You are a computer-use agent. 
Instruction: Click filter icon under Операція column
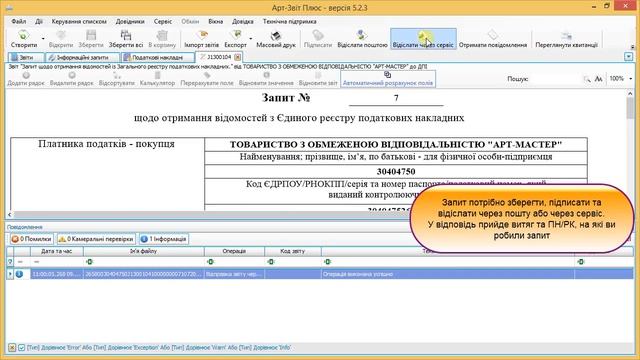tap(210, 262)
